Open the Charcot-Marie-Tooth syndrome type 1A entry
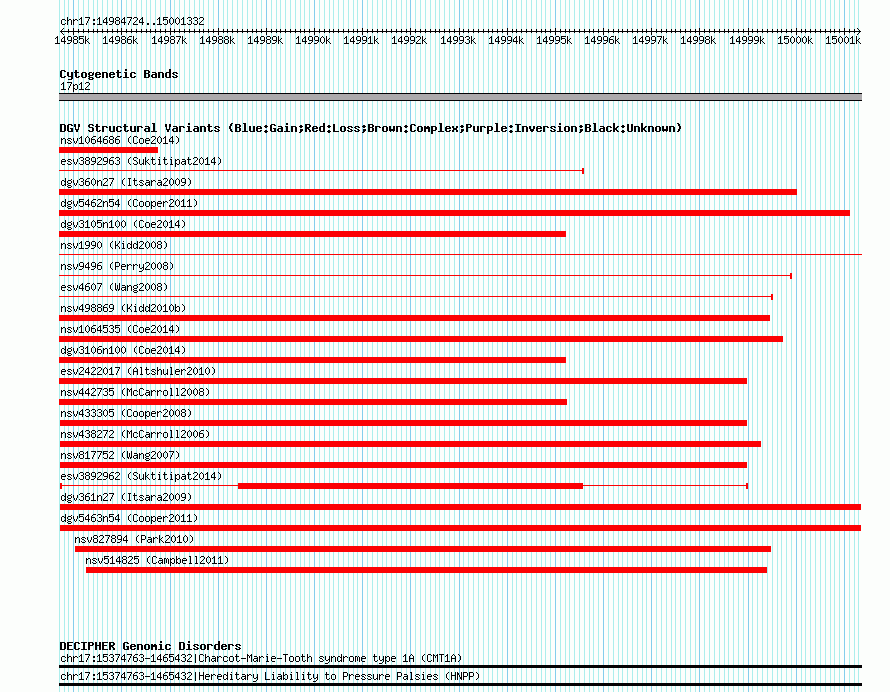The image size is (890, 692). (x=261, y=659)
